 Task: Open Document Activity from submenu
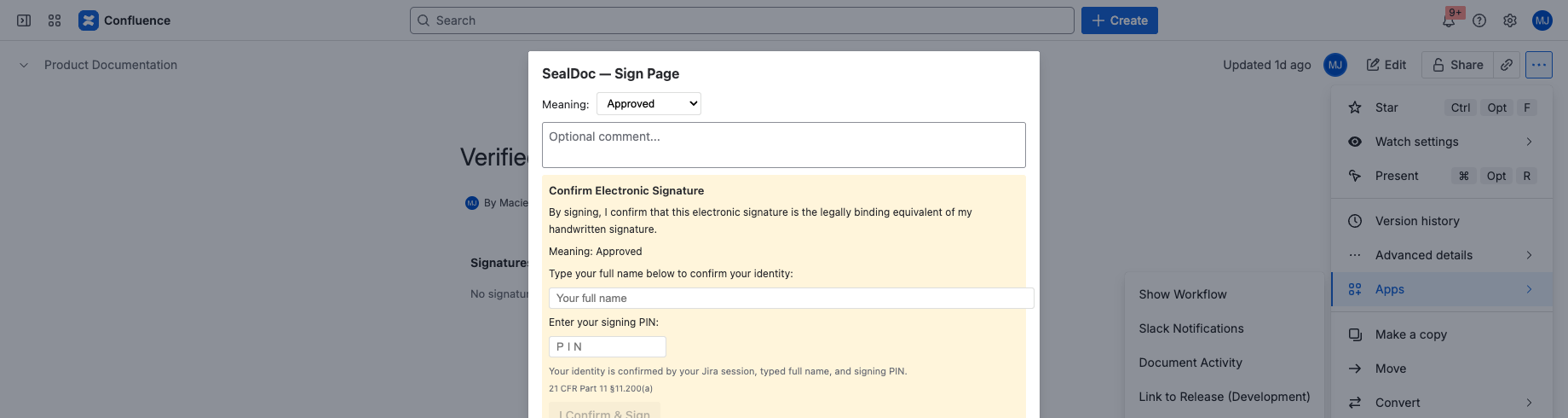point(1224,363)
